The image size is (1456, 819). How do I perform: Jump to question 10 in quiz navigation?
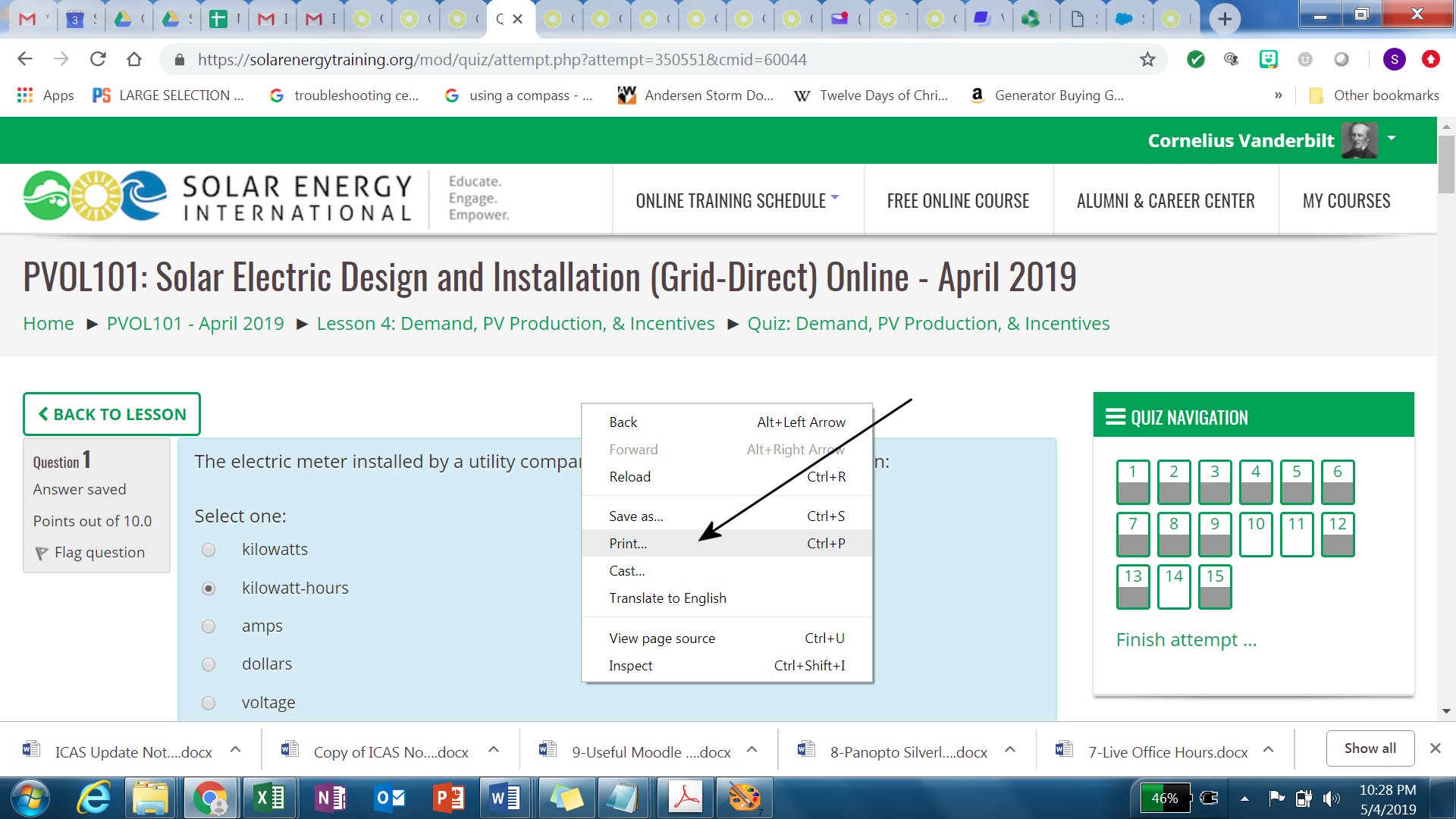point(1255,534)
